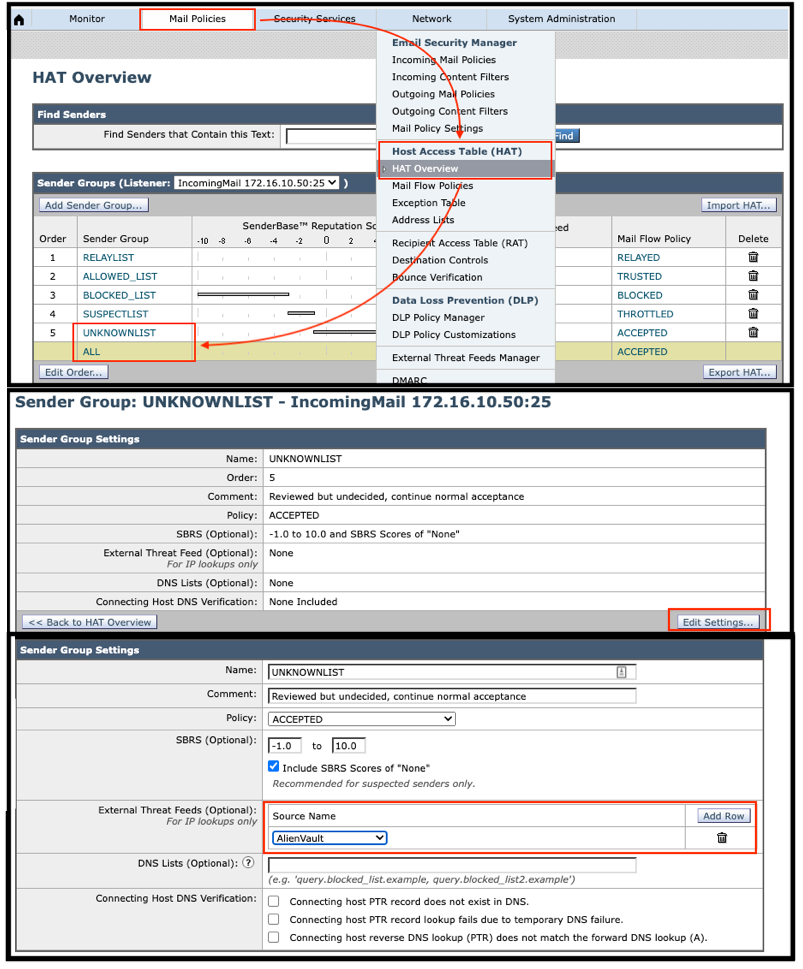Enable PTR lookup temporary DNS failure check

point(274,919)
